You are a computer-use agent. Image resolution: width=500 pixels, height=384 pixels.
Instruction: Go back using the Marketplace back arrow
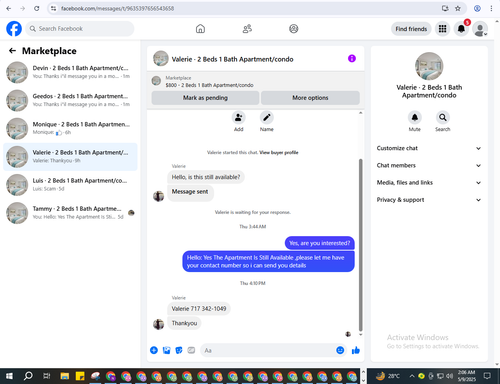(x=12, y=51)
